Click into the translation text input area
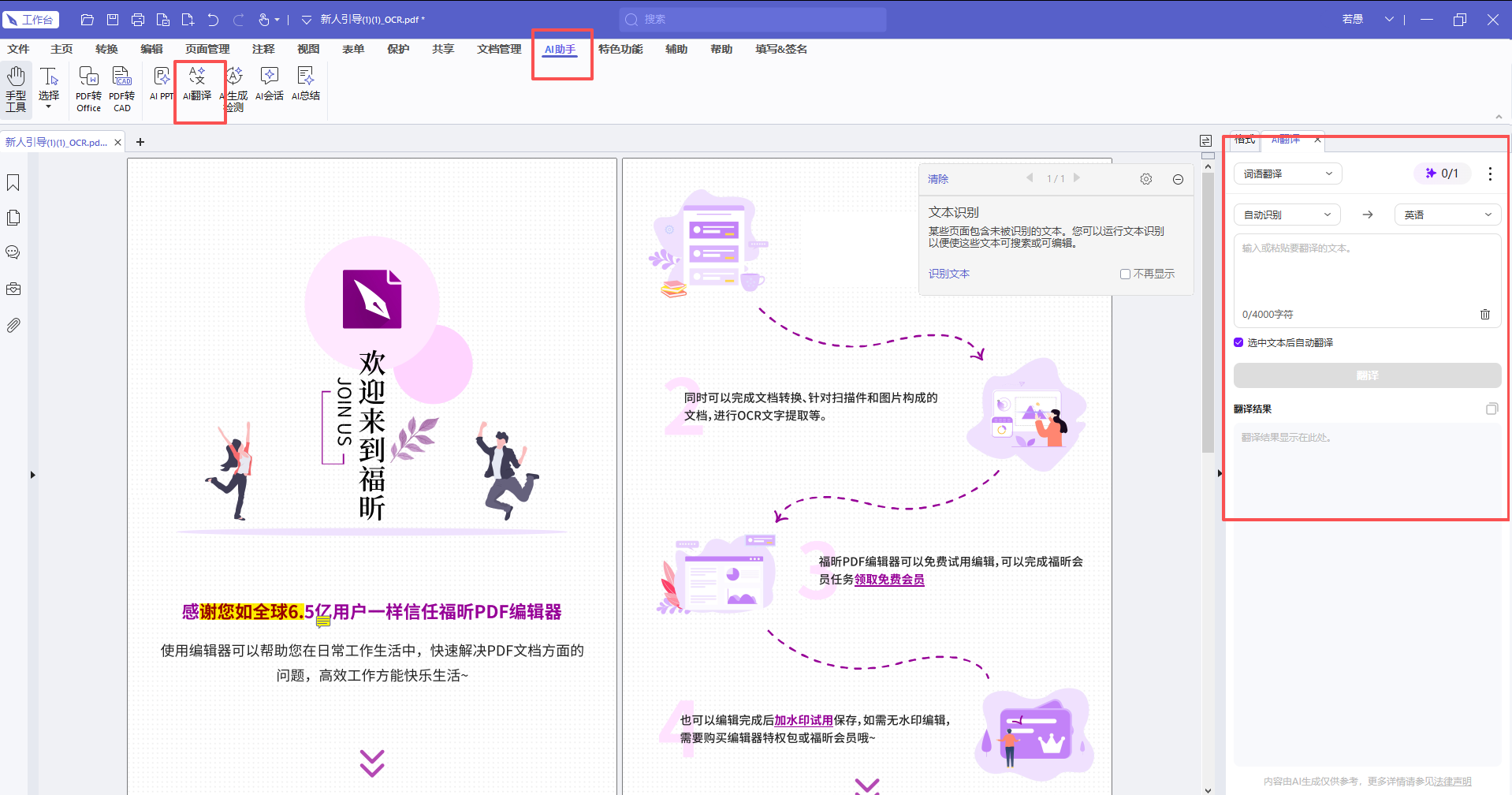Viewport: 1512px width, 795px height. coord(1367,272)
